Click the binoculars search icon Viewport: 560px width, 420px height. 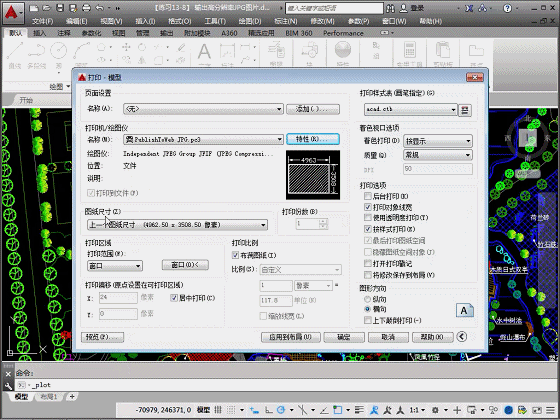pos(390,8)
